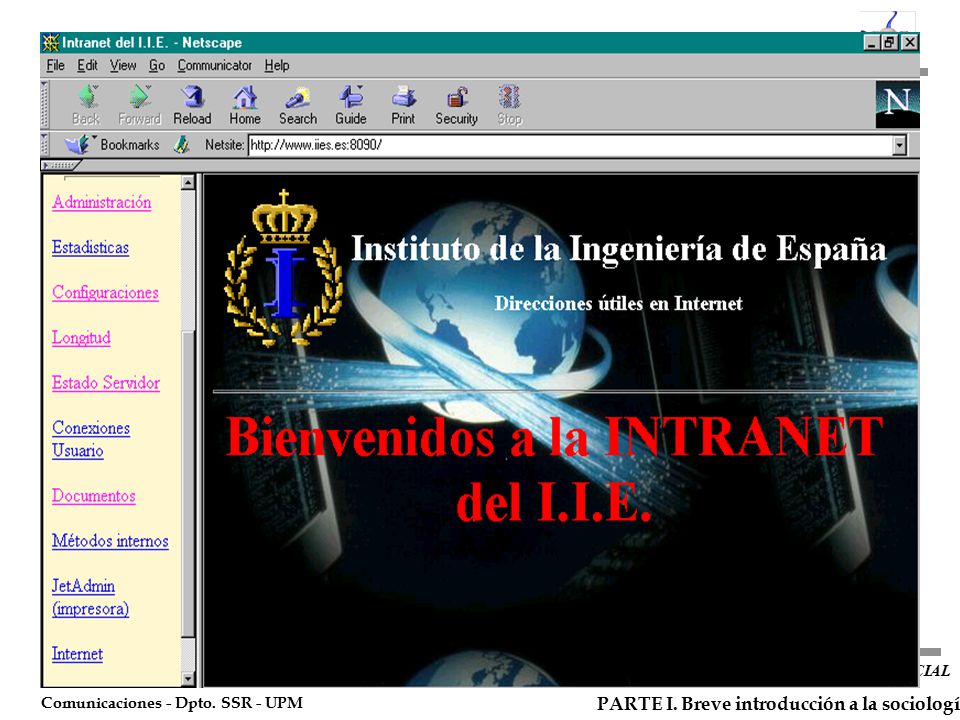This screenshot has width=960, height=720.
Task: Open the Help menu
Action: [x=277, y=66]
